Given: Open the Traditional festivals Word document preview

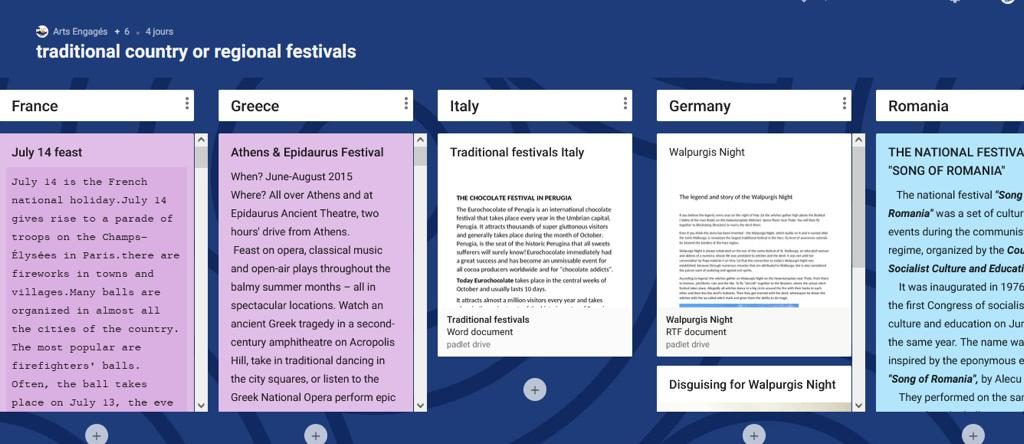Looking at the screenshot, I should click(534, 242).
